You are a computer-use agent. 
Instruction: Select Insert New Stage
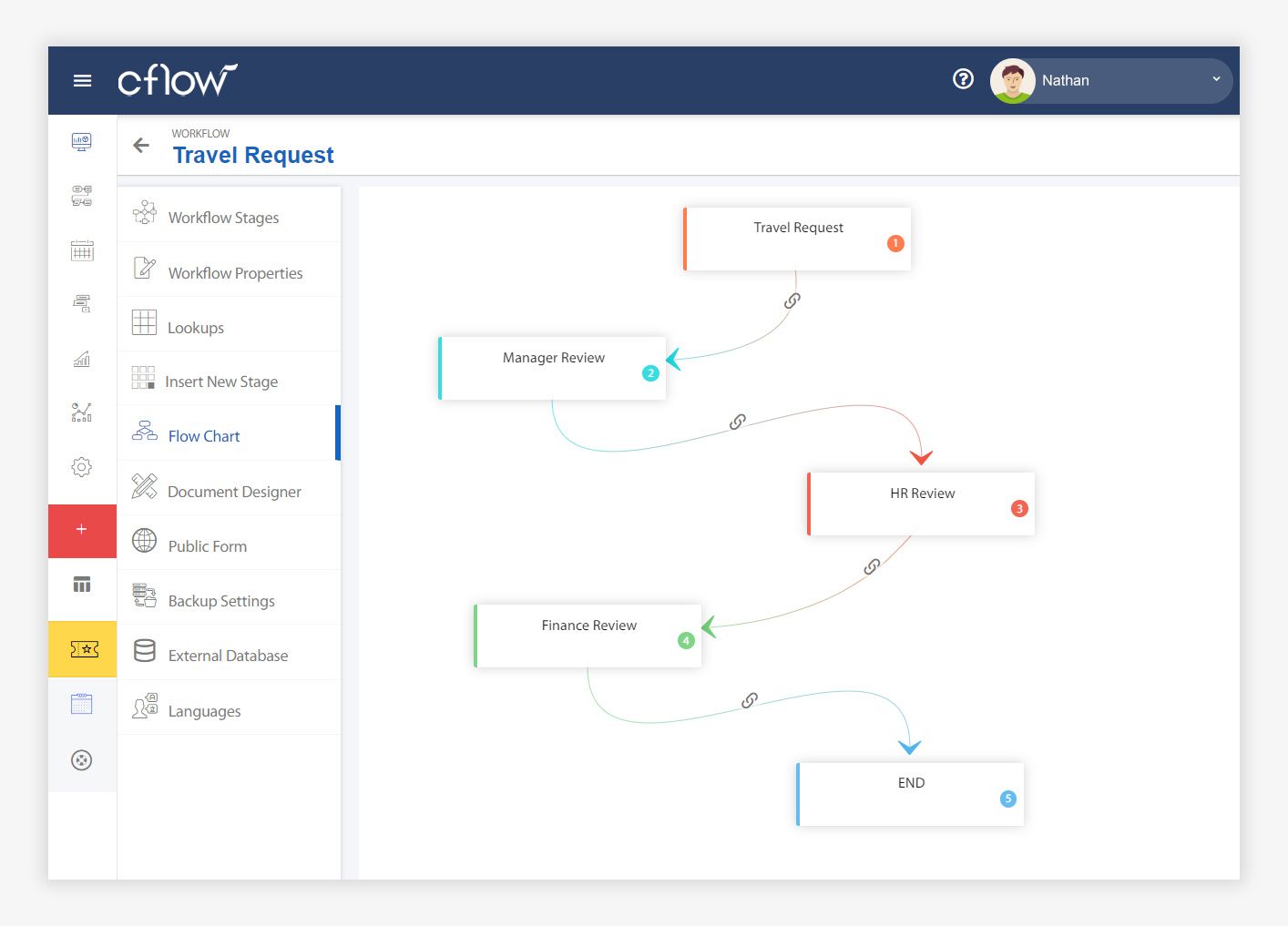pos(221,382)
